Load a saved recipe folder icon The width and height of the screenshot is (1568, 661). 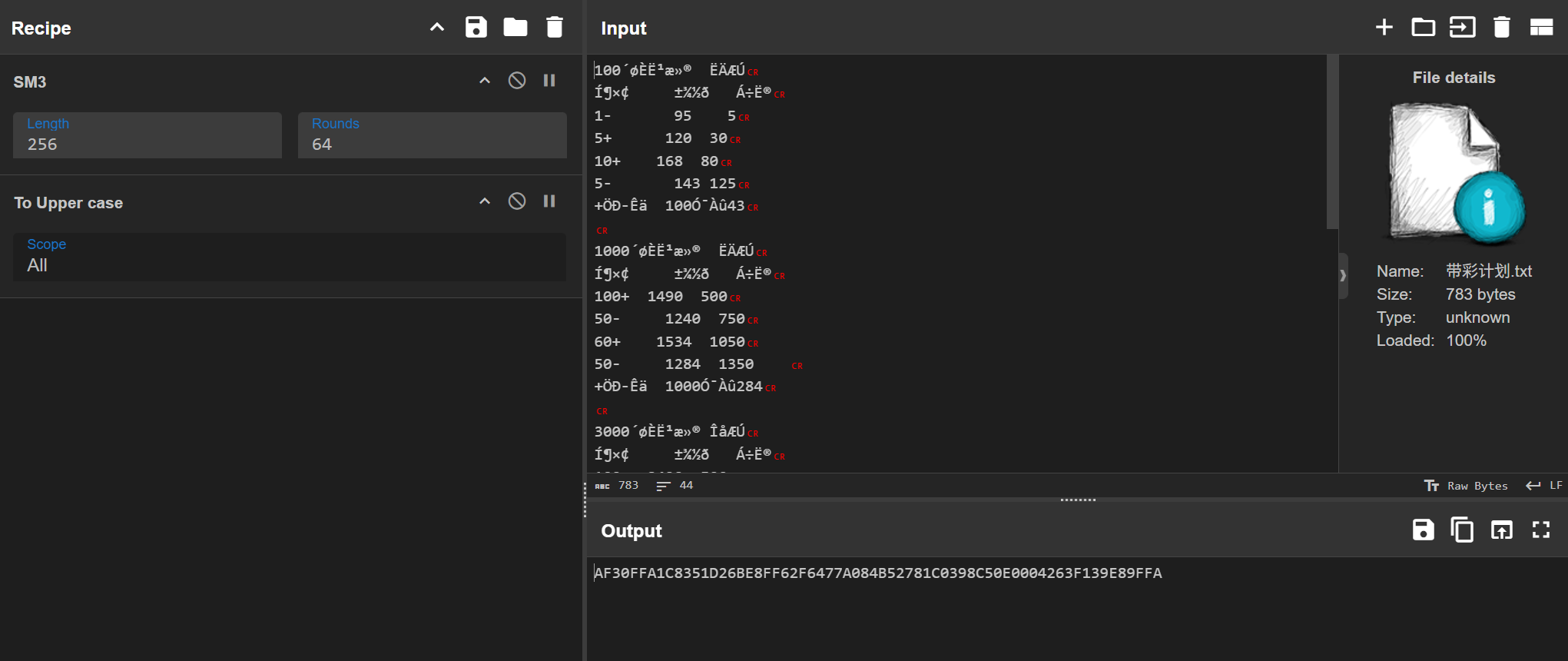click(515, 28)
